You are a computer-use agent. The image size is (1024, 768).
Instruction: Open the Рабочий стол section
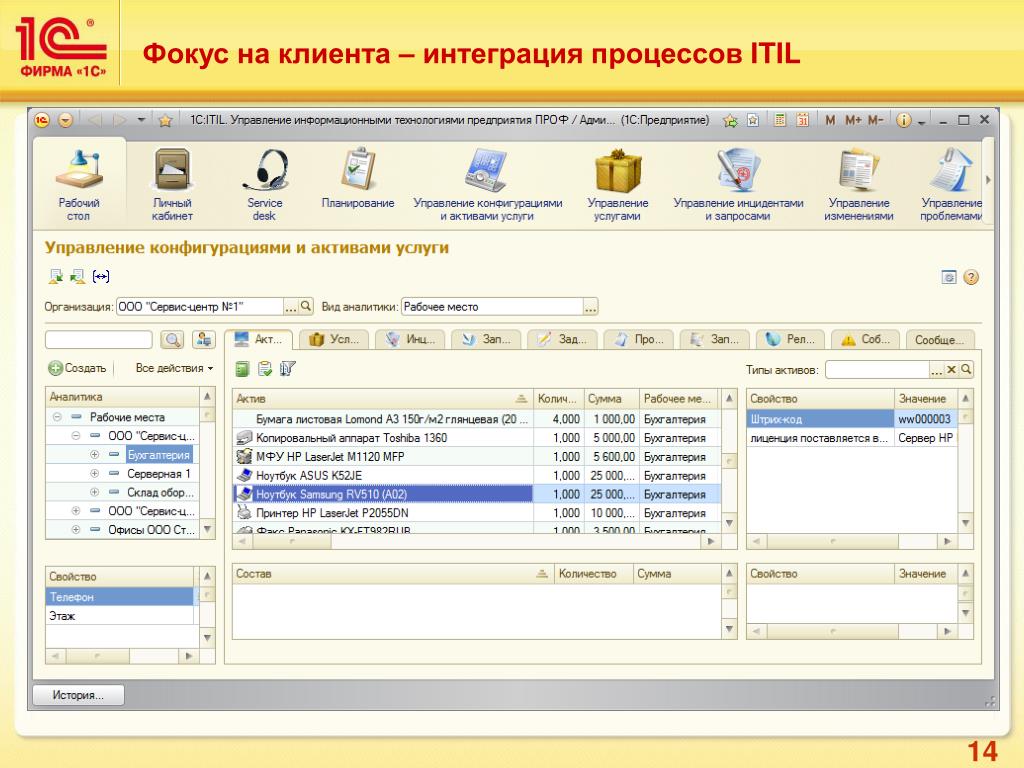tap(78, 185)
